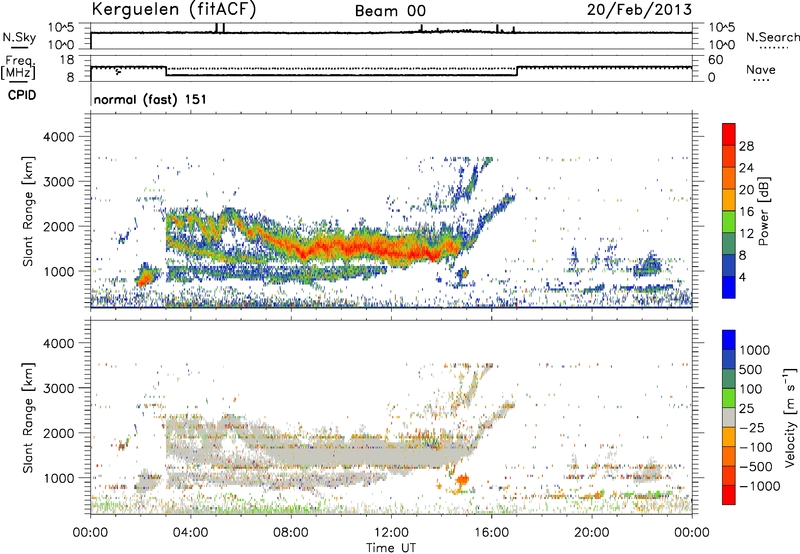
Task: Click the orange velocity blob near 15:00
Action: (x=462, y=480)
